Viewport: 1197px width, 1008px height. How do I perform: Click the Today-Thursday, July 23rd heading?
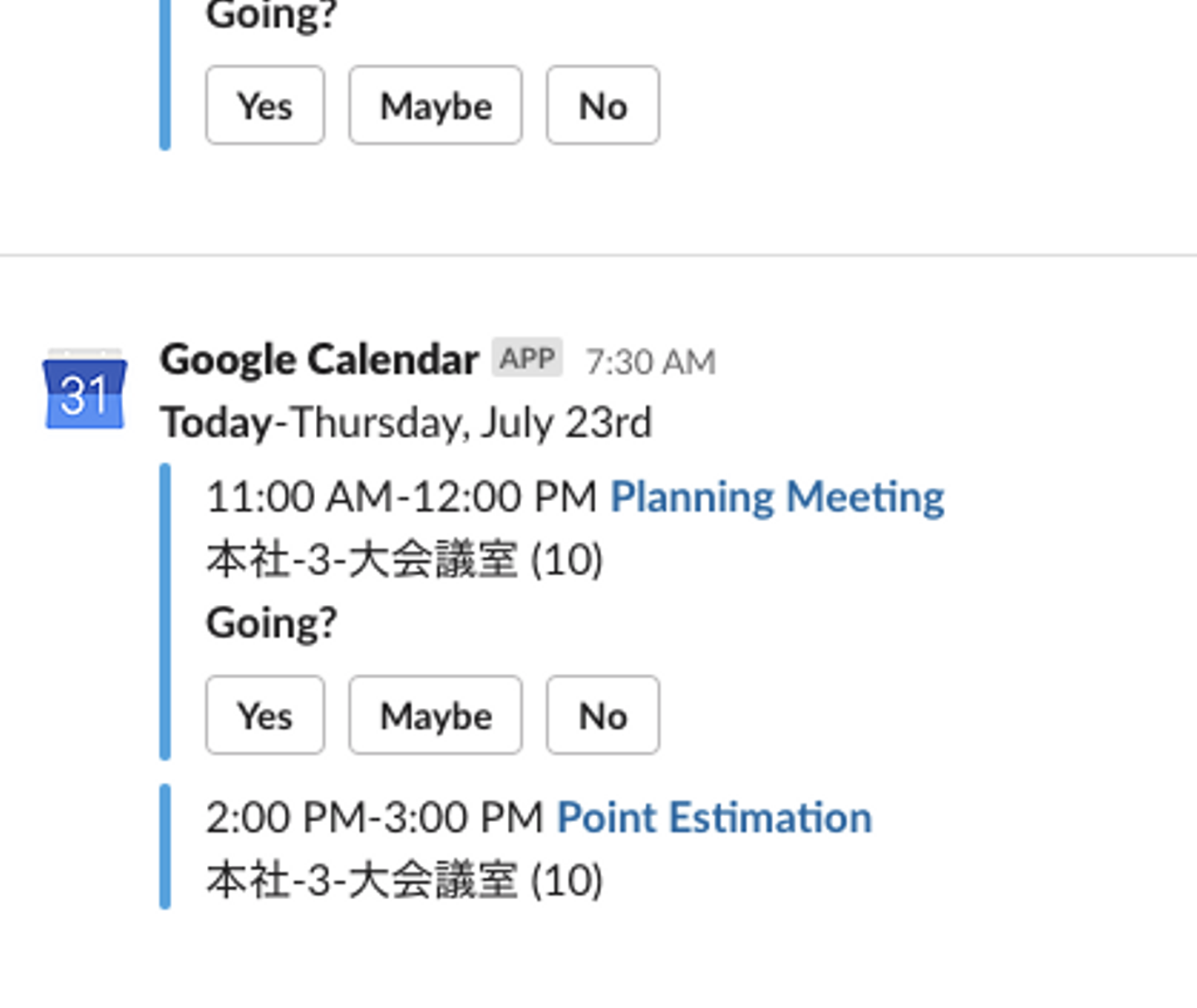tap(406, 423)
